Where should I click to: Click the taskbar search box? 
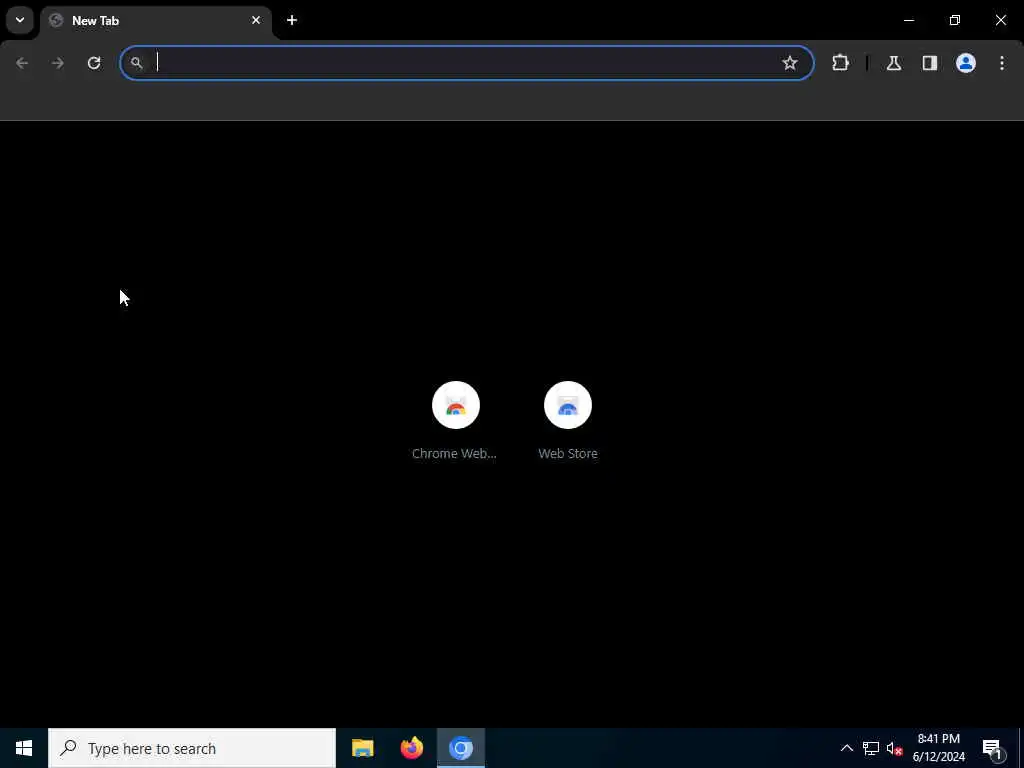coord(192,748)
